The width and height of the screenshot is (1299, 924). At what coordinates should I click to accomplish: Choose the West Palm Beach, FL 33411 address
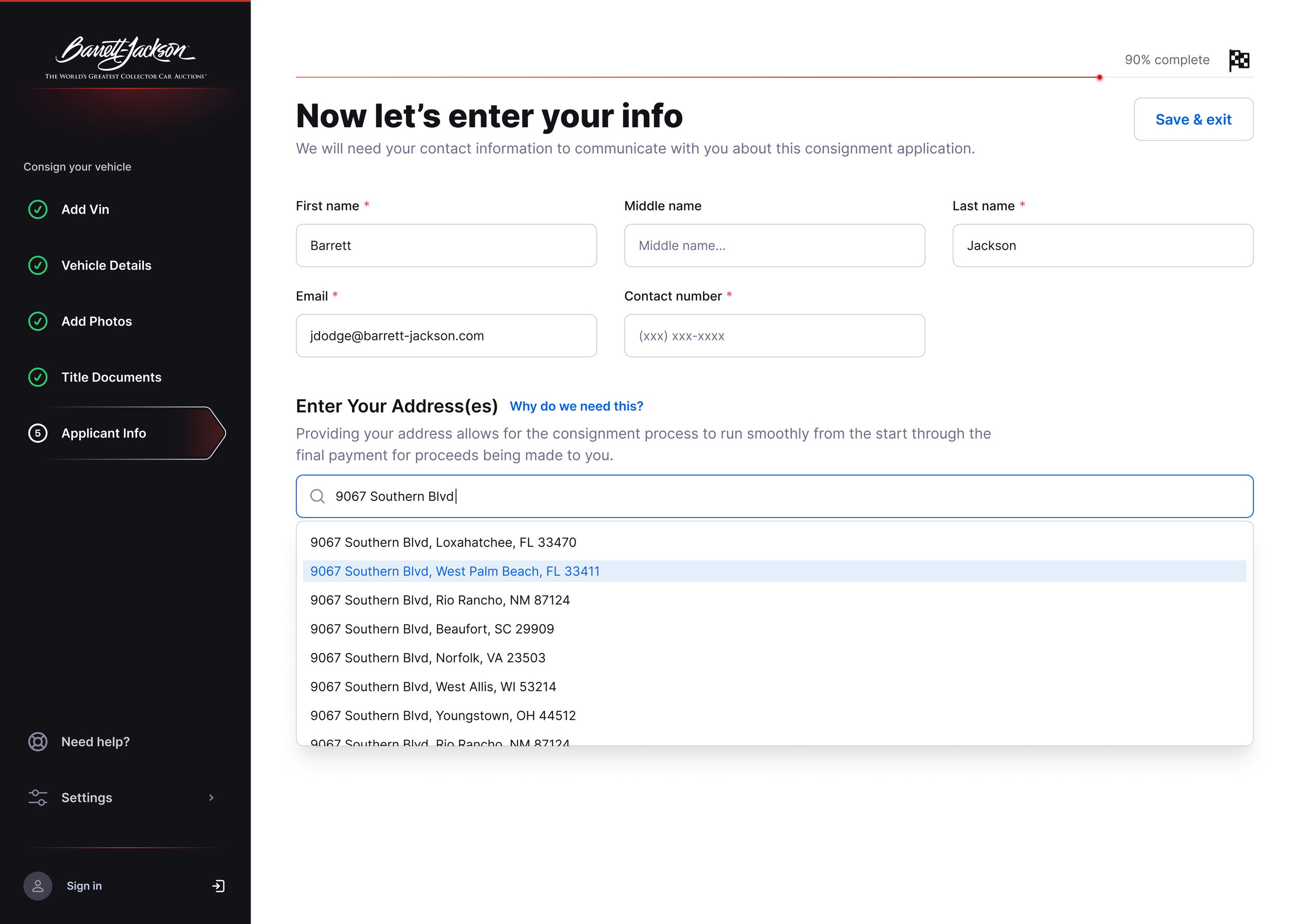click(x=775, y=571)
